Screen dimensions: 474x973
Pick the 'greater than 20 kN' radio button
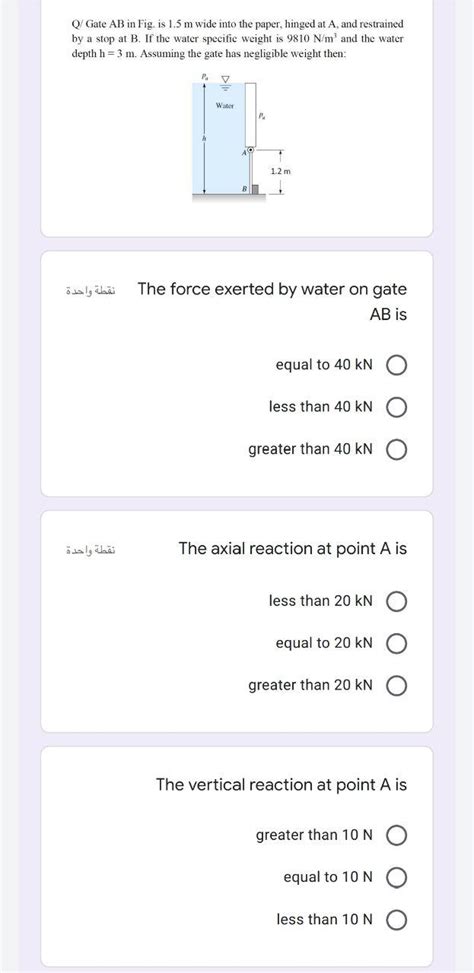[x=397, y=686]
